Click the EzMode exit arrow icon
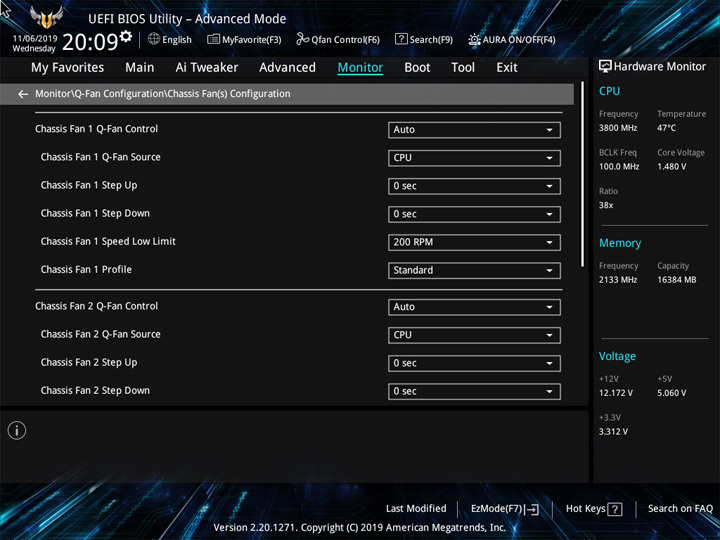This screenshot has height=540, width=720. pos(532,509)
